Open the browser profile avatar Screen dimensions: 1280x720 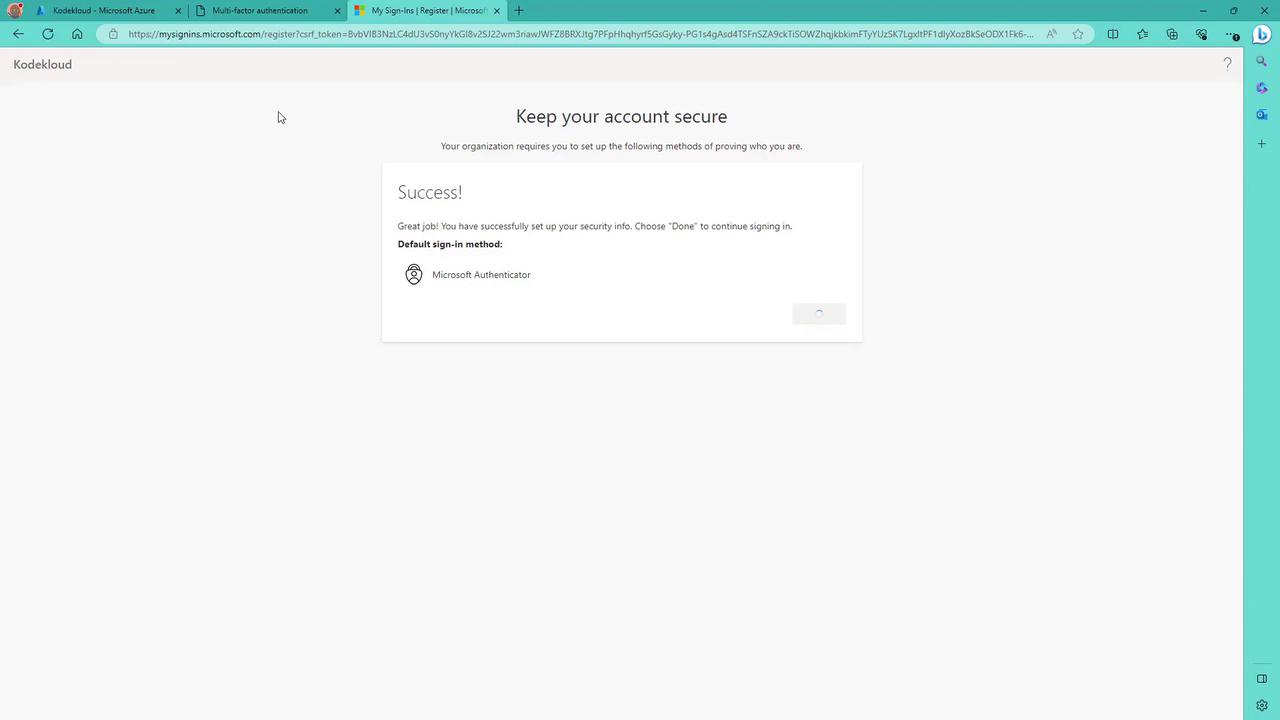[14, 10]
